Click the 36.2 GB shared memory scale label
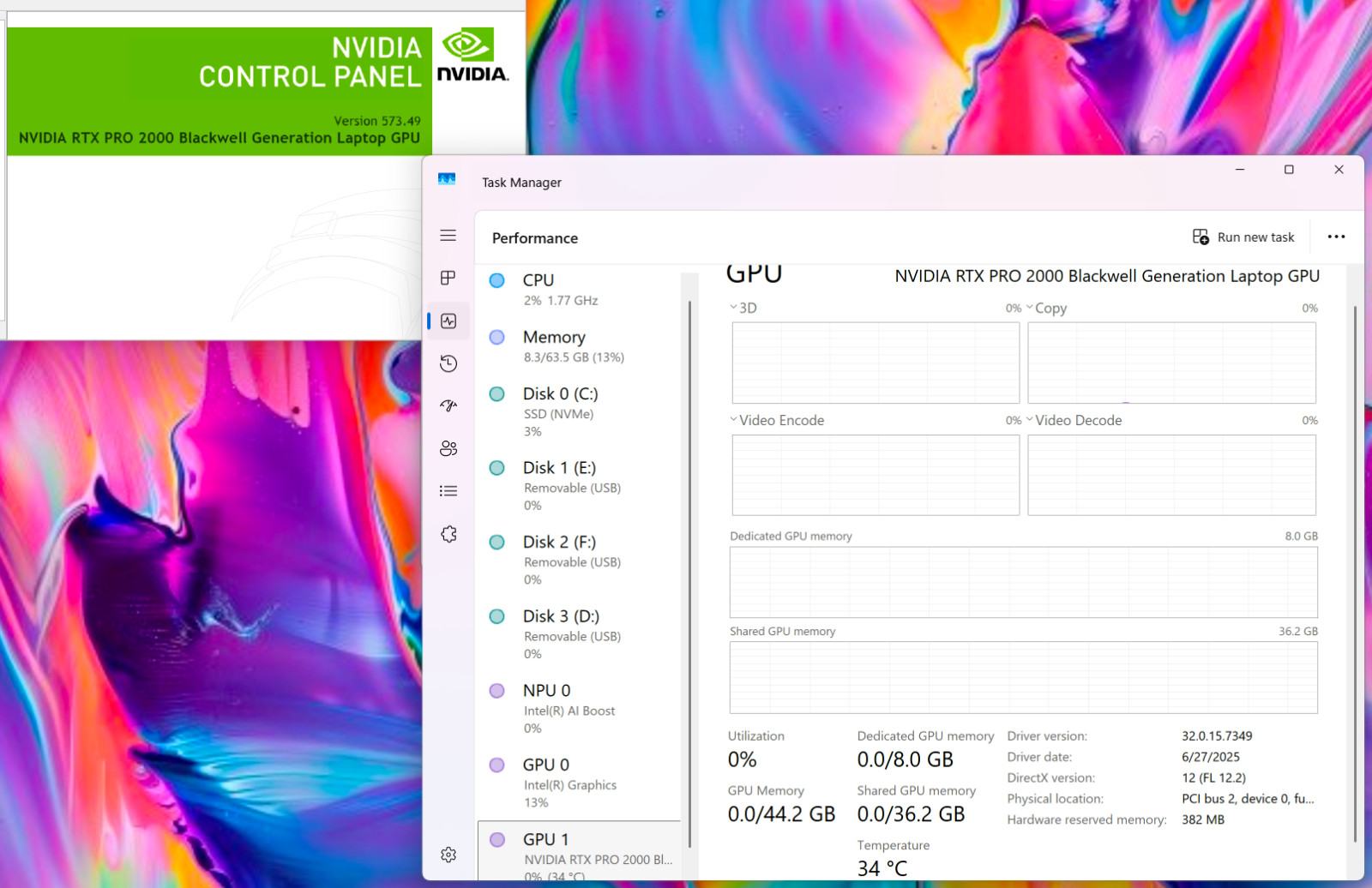Screen dimensions: 1372x888 (1298, 631)
